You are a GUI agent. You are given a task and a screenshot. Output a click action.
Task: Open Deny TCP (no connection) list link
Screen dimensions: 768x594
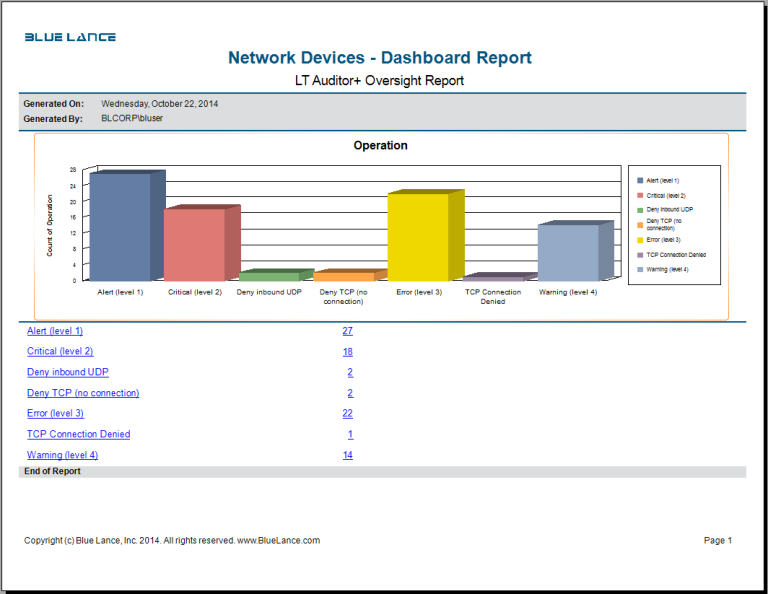tap(83, 393)
